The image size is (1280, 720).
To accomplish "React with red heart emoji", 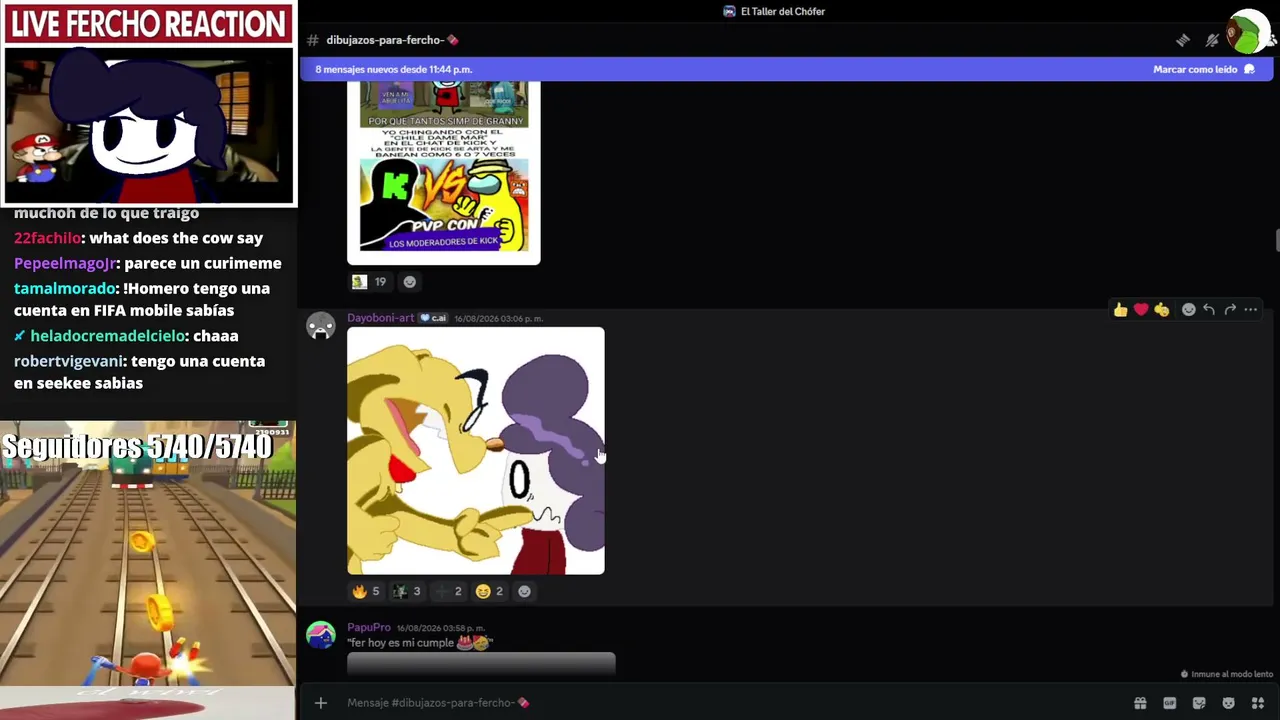I will (1141, 310).
